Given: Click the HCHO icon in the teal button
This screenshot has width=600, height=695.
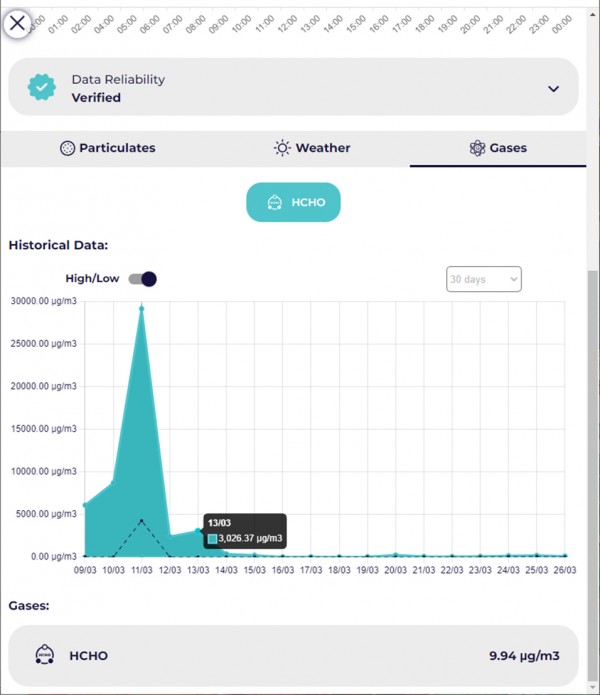Looking at the screenshot, I should [274, 203].
